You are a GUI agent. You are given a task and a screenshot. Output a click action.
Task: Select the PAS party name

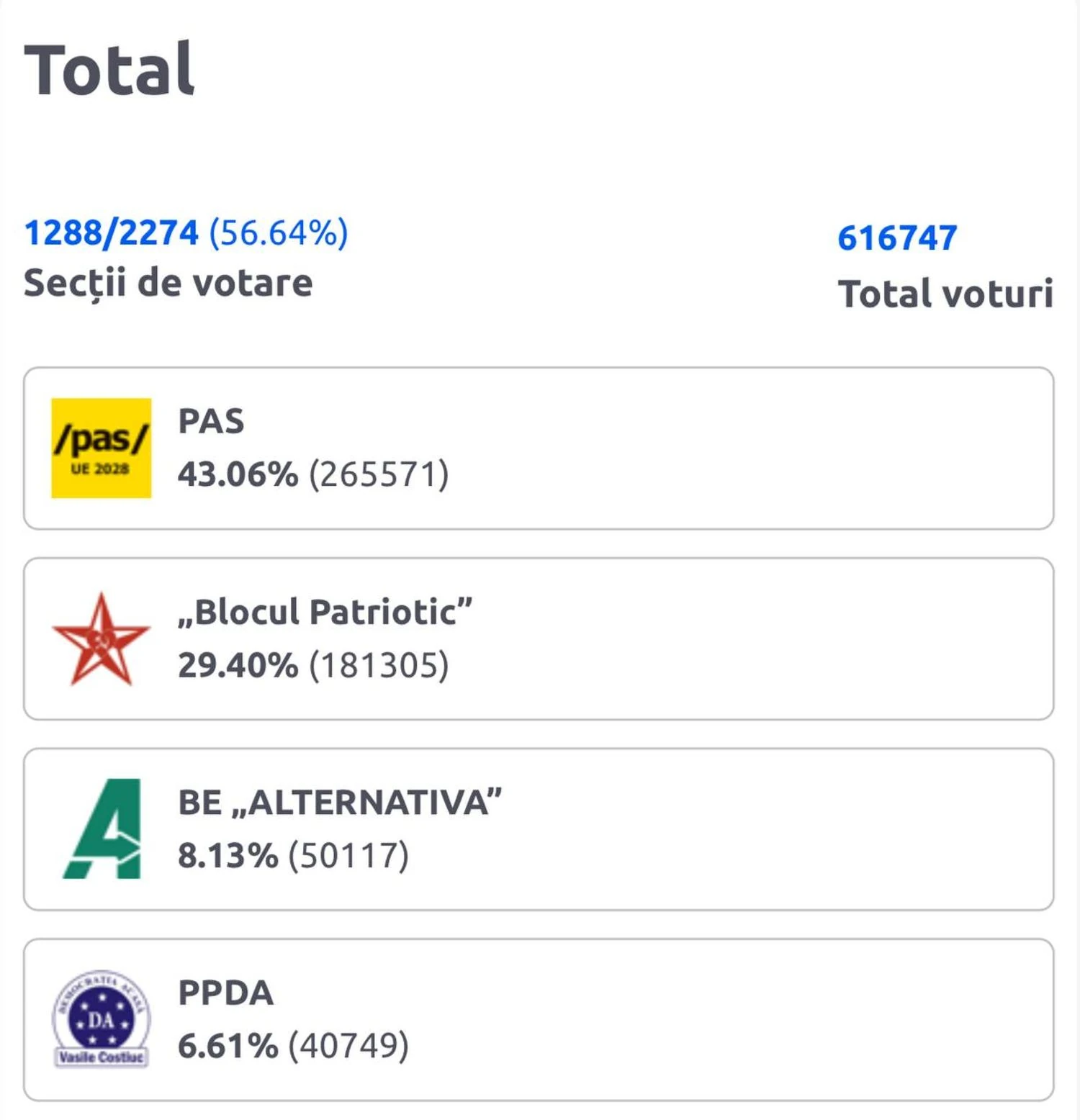[x=211, y=421]
